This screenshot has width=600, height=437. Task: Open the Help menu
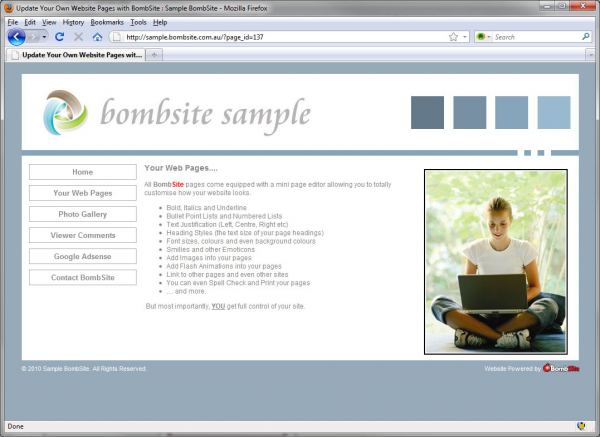coord(160,22)
